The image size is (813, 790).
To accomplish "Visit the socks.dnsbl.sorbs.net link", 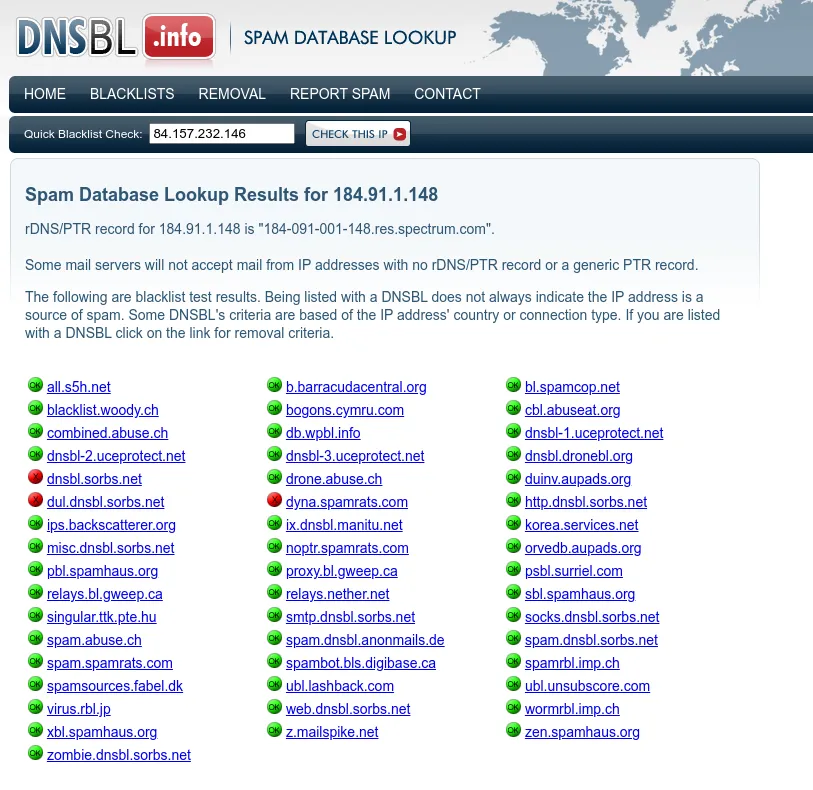I will click(x=592, y=617).
